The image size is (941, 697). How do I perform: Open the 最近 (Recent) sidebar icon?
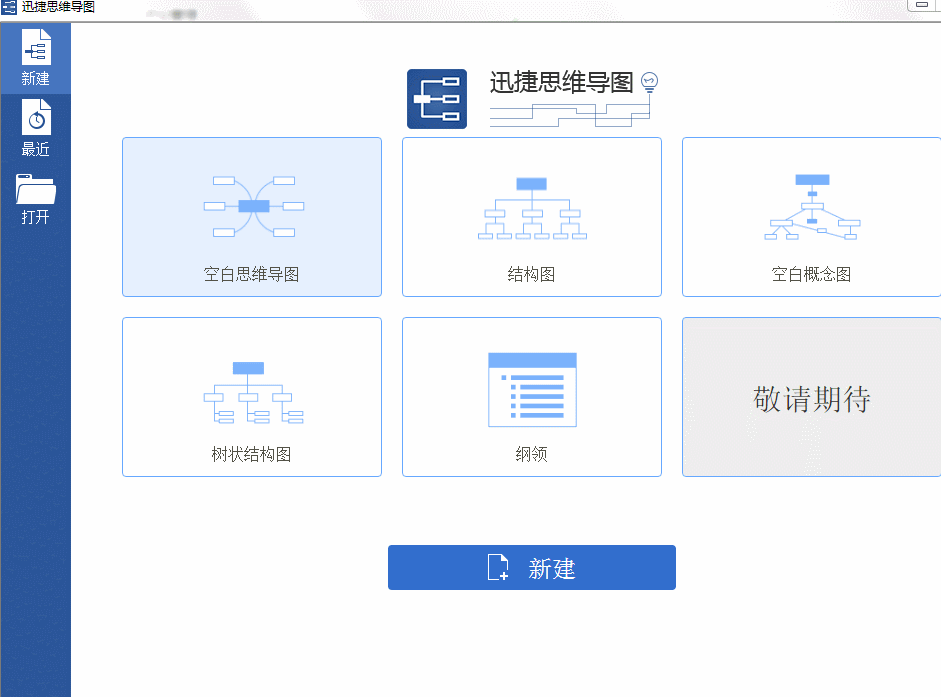click(35, 119)
